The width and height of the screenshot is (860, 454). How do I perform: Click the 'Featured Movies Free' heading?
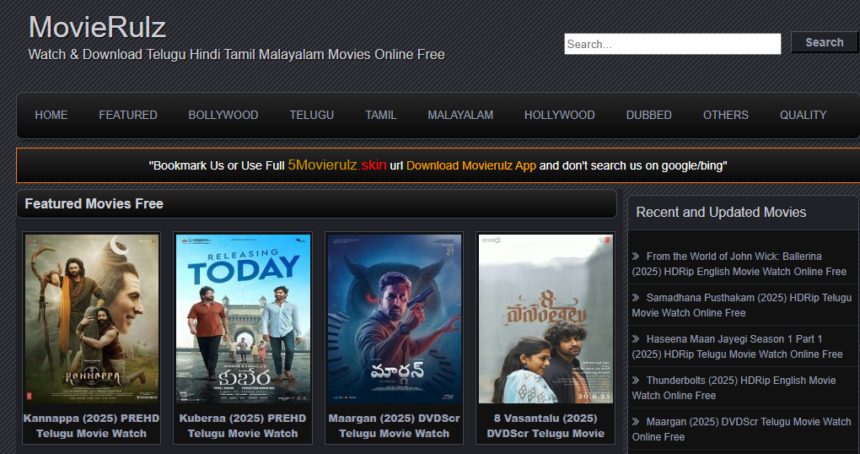94,204
